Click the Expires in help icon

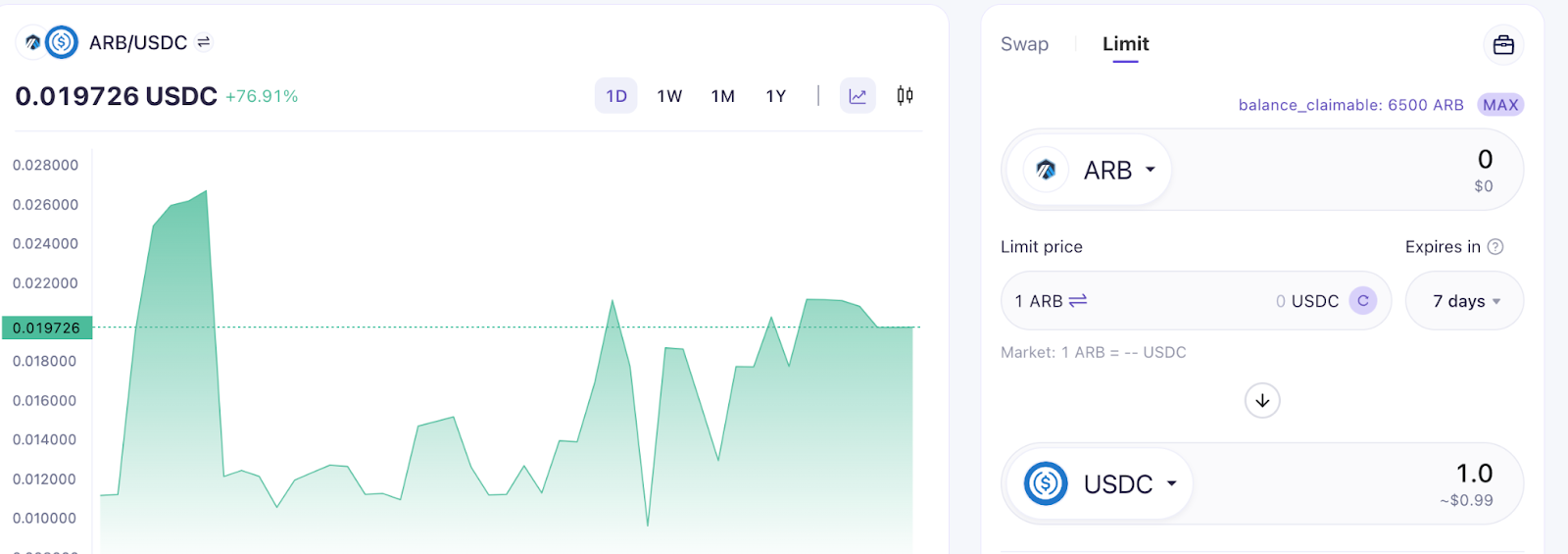[1495, 247]
